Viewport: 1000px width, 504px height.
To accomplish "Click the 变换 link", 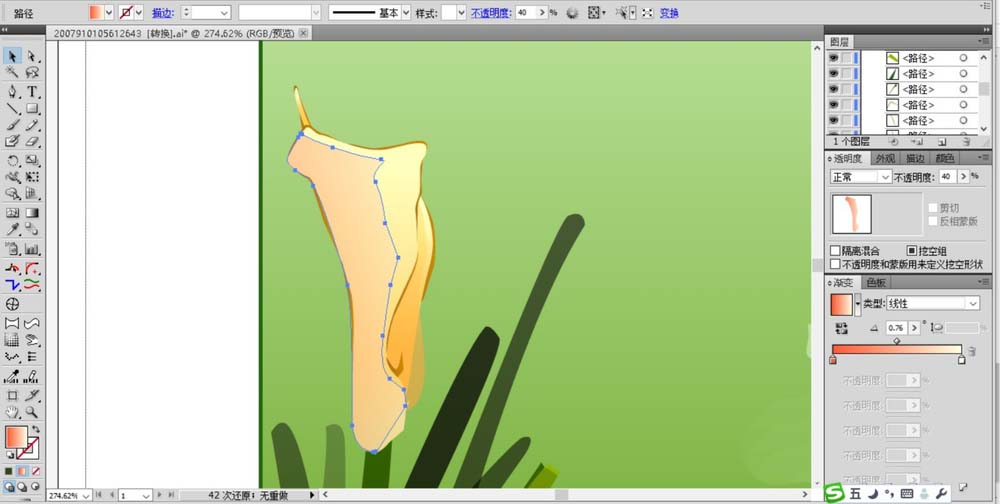I will (x=669, y=13).
